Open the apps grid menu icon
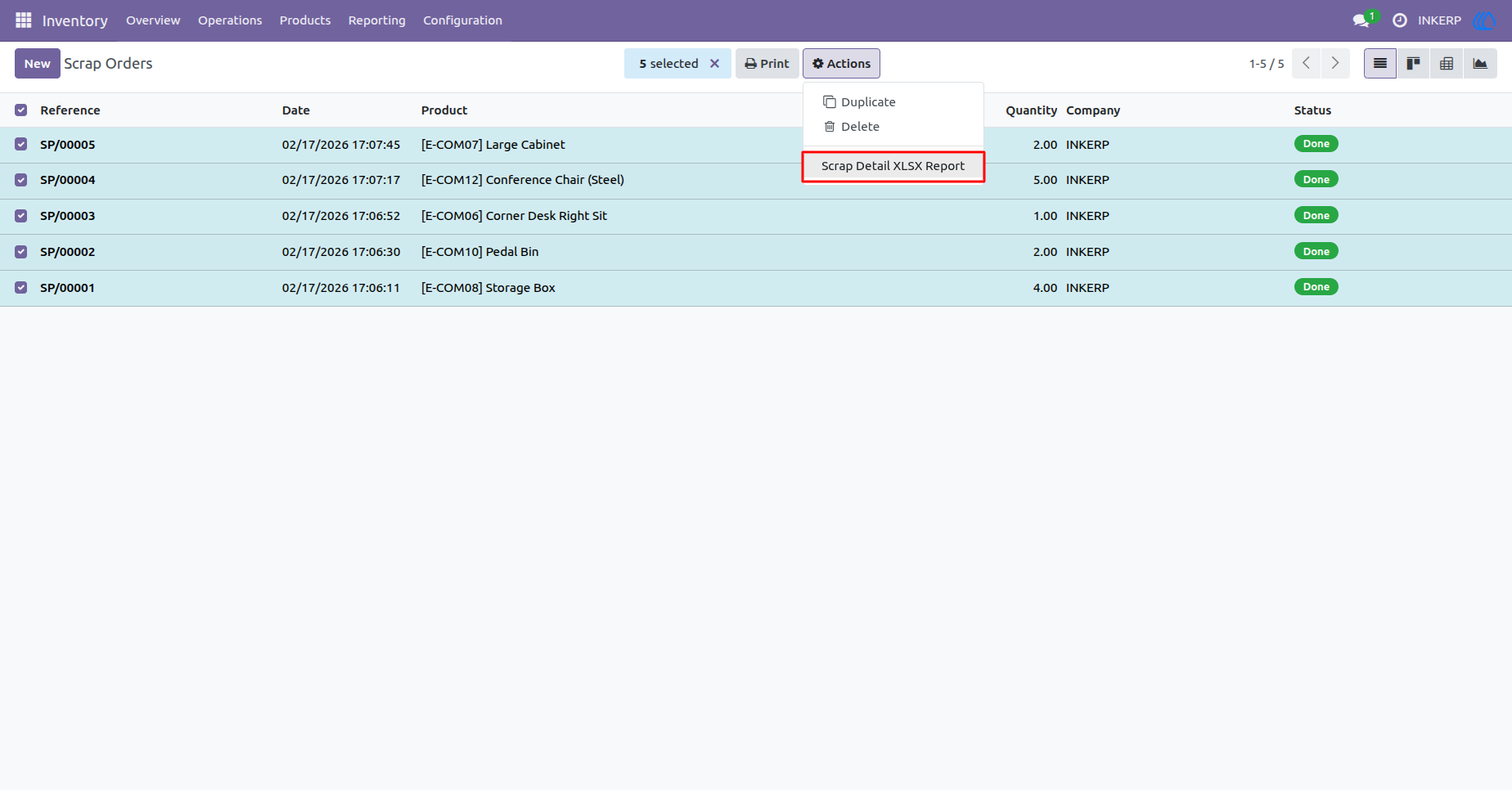The image size is (1512, 790). (24, 20)
